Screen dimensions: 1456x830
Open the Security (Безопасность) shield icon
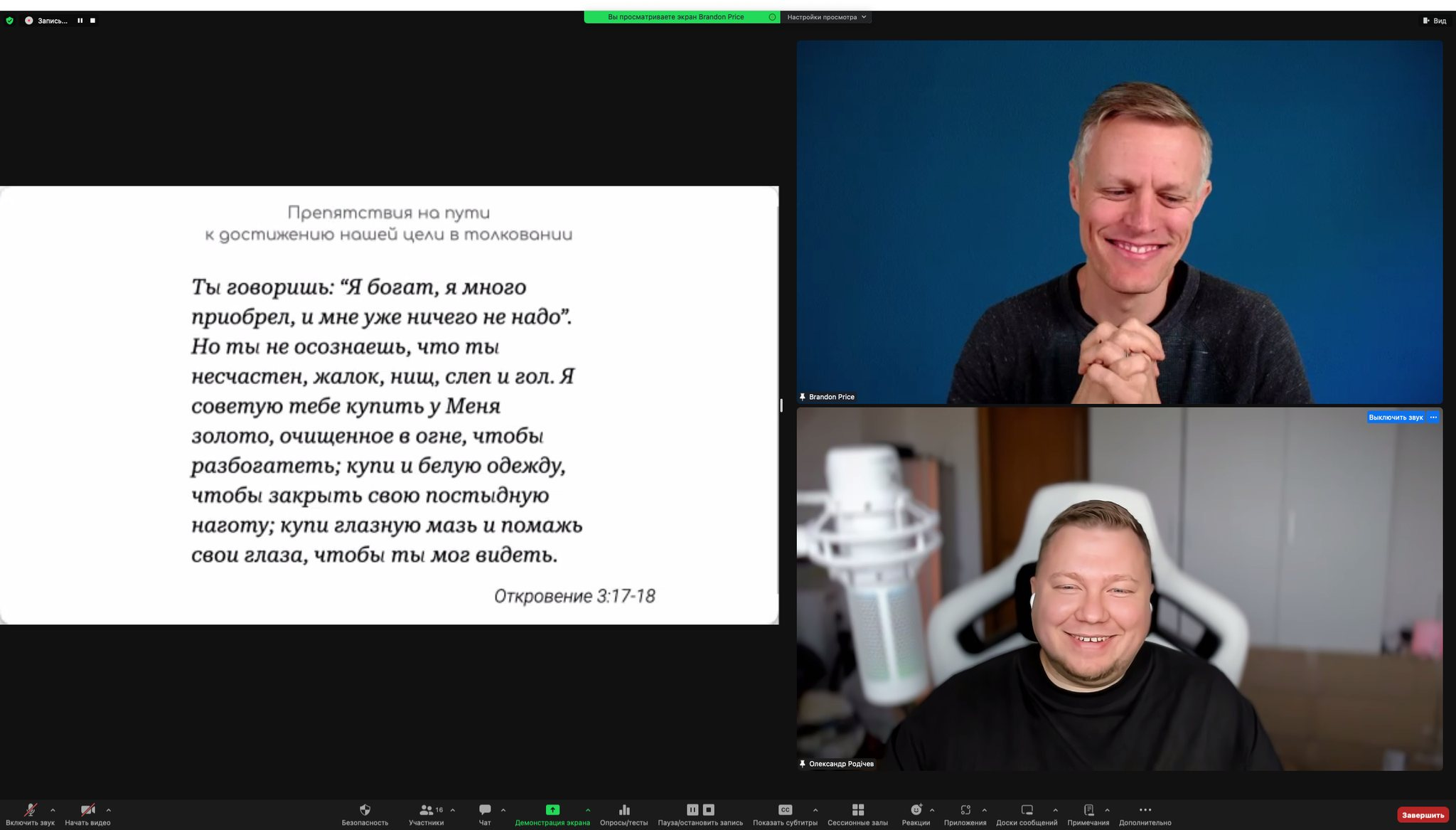pyautogui.click(x=365, y=810)
